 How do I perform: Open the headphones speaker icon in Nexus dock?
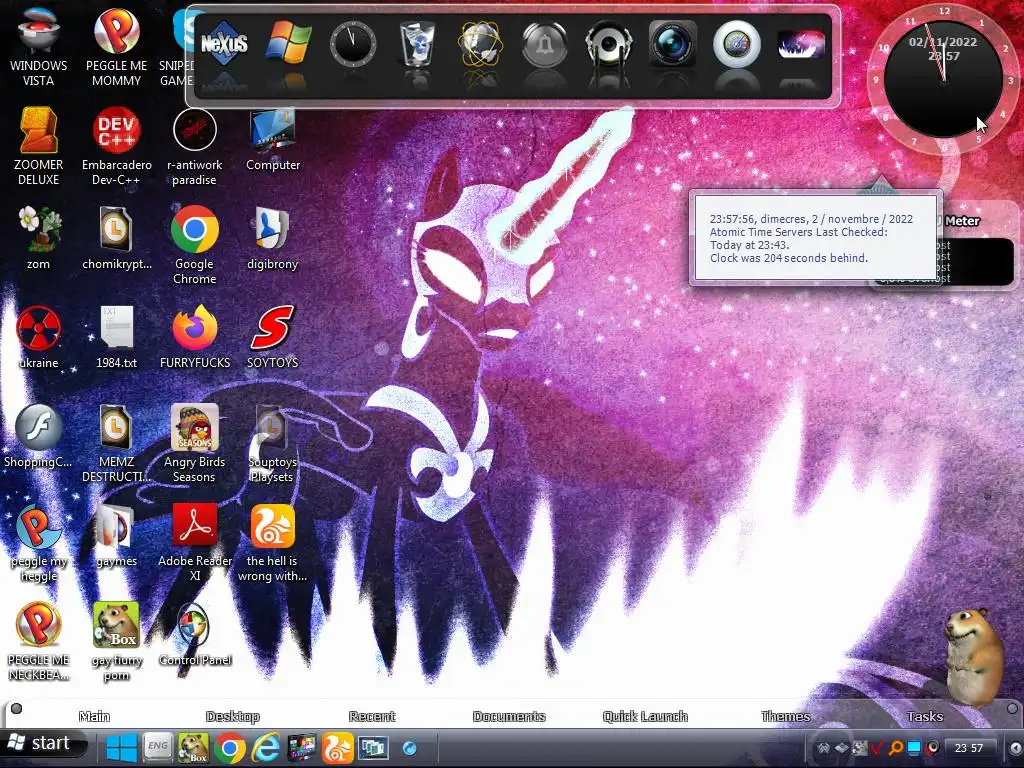click(x=608, y=43)
